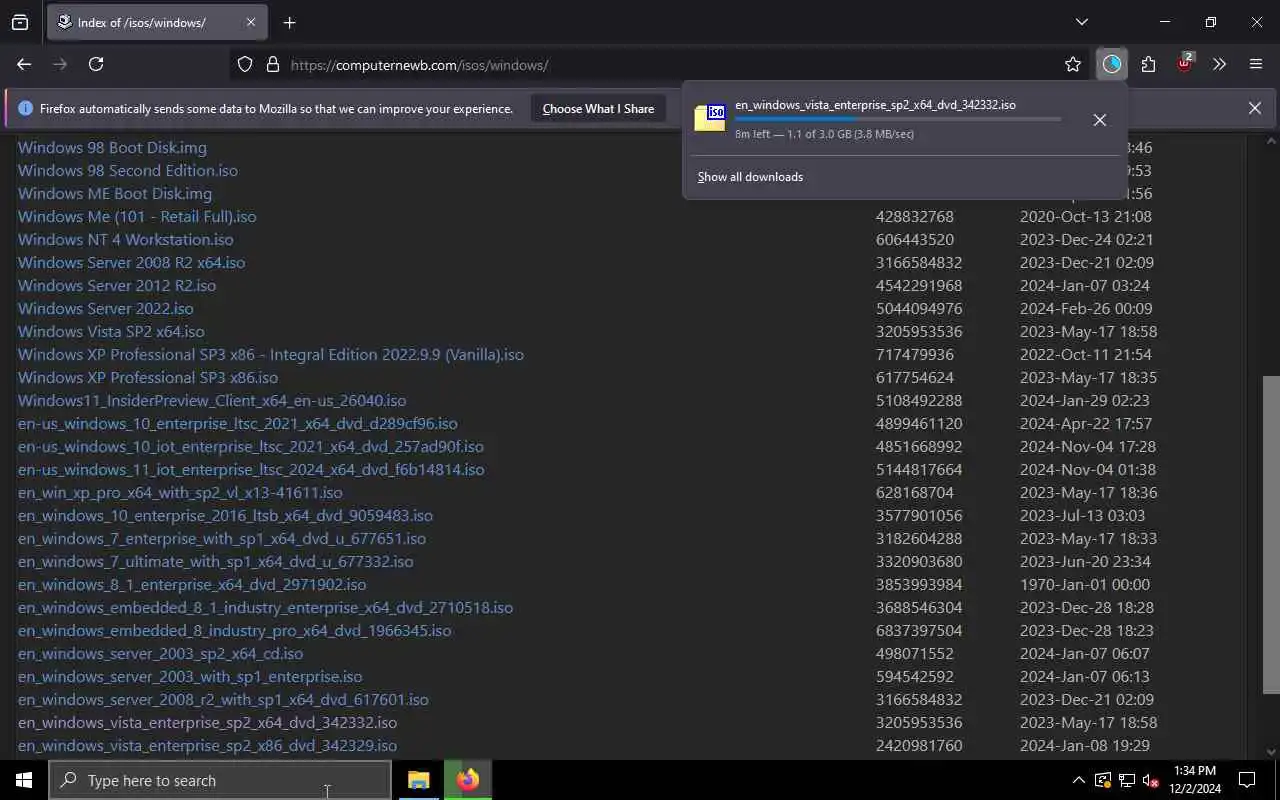Download Windows XP Professional SP3 x86.iso
Screen dimensions: 1280x800
(x=148, y=377)
